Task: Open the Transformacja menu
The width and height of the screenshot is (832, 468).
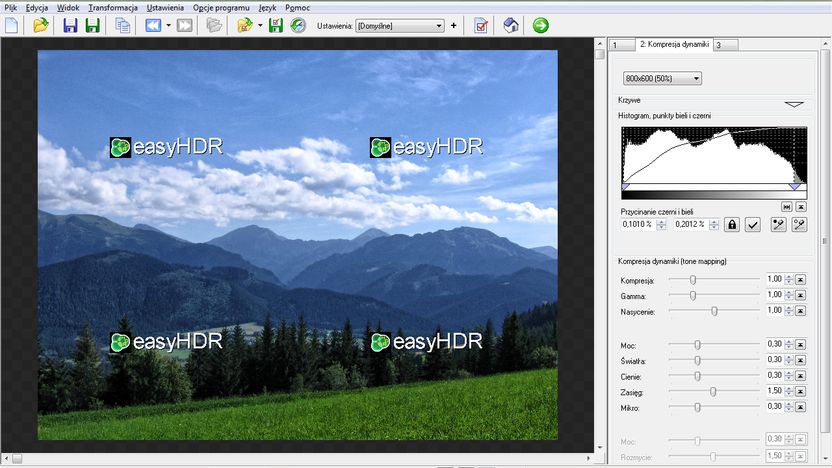Action: click(x=113, y=8)
